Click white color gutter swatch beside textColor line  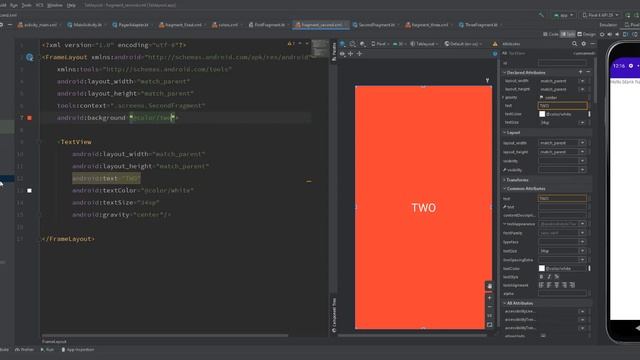coord(29,190)
